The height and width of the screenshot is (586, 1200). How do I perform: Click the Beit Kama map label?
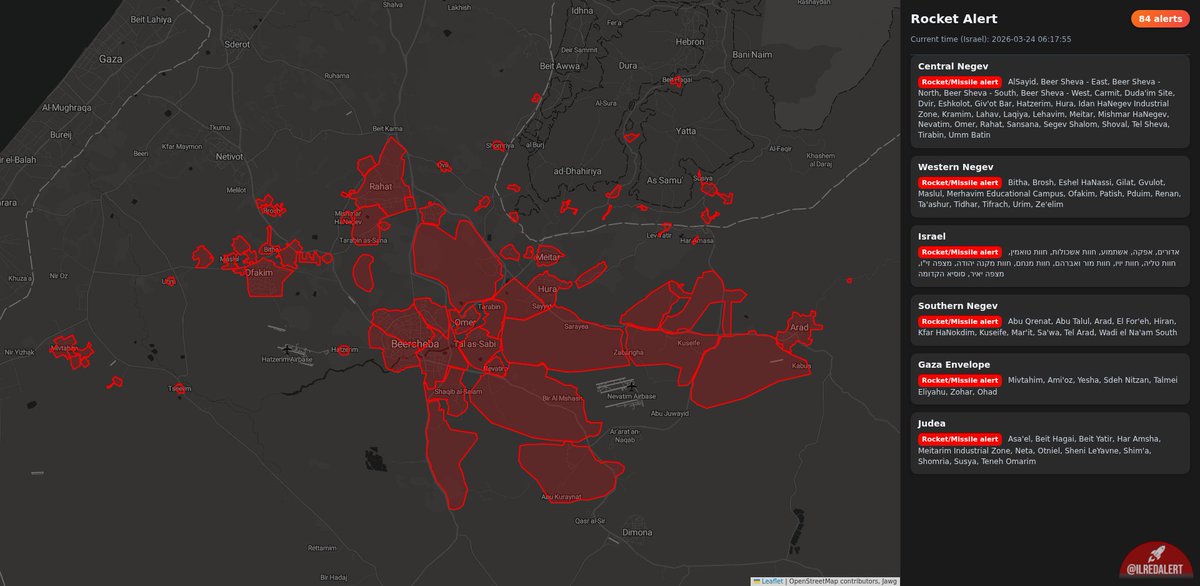click(x=387, y=128)
